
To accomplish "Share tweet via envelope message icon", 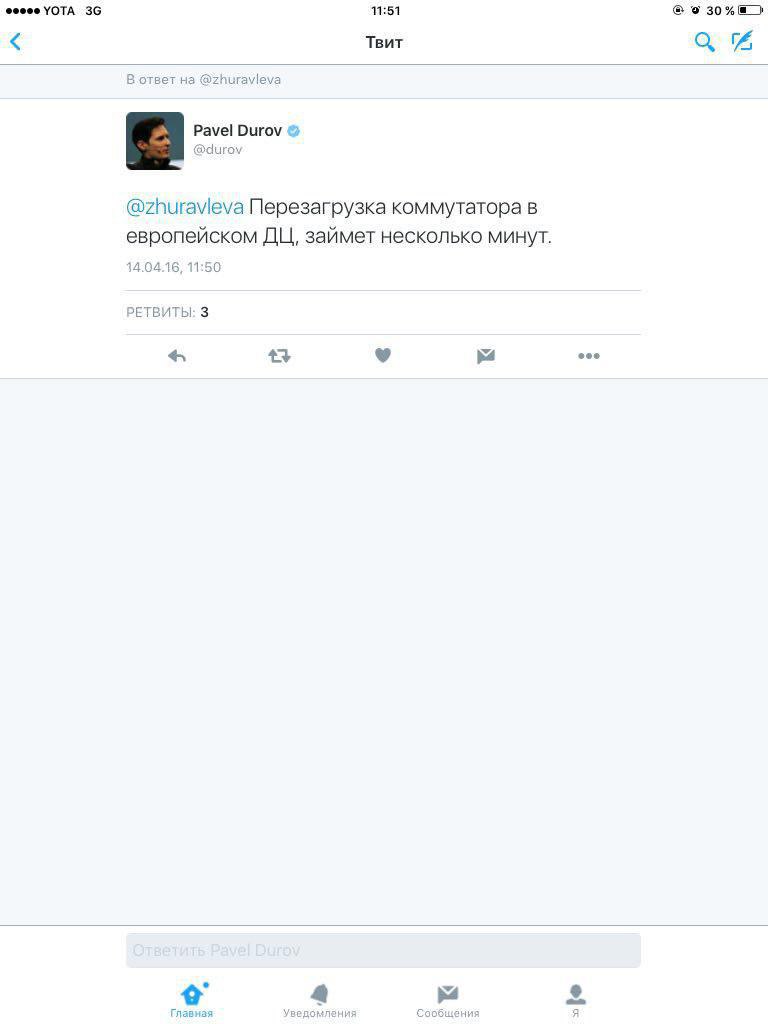I will (485, 356).
